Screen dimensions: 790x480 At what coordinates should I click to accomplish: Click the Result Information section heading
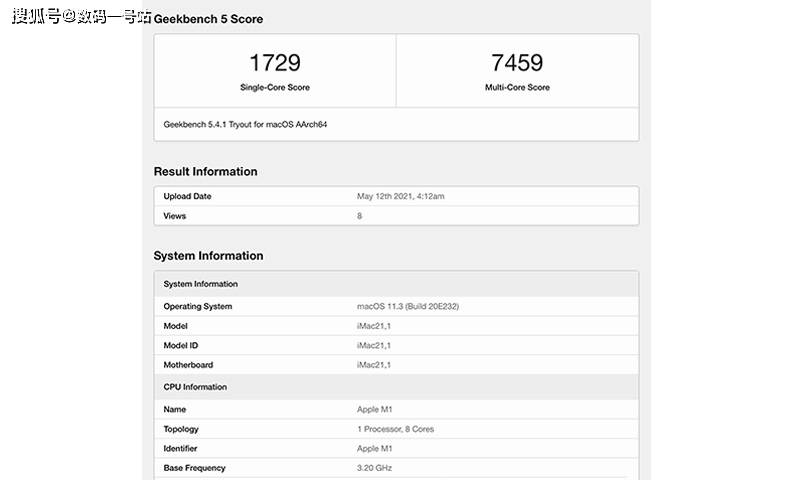[x=205, y=172]
